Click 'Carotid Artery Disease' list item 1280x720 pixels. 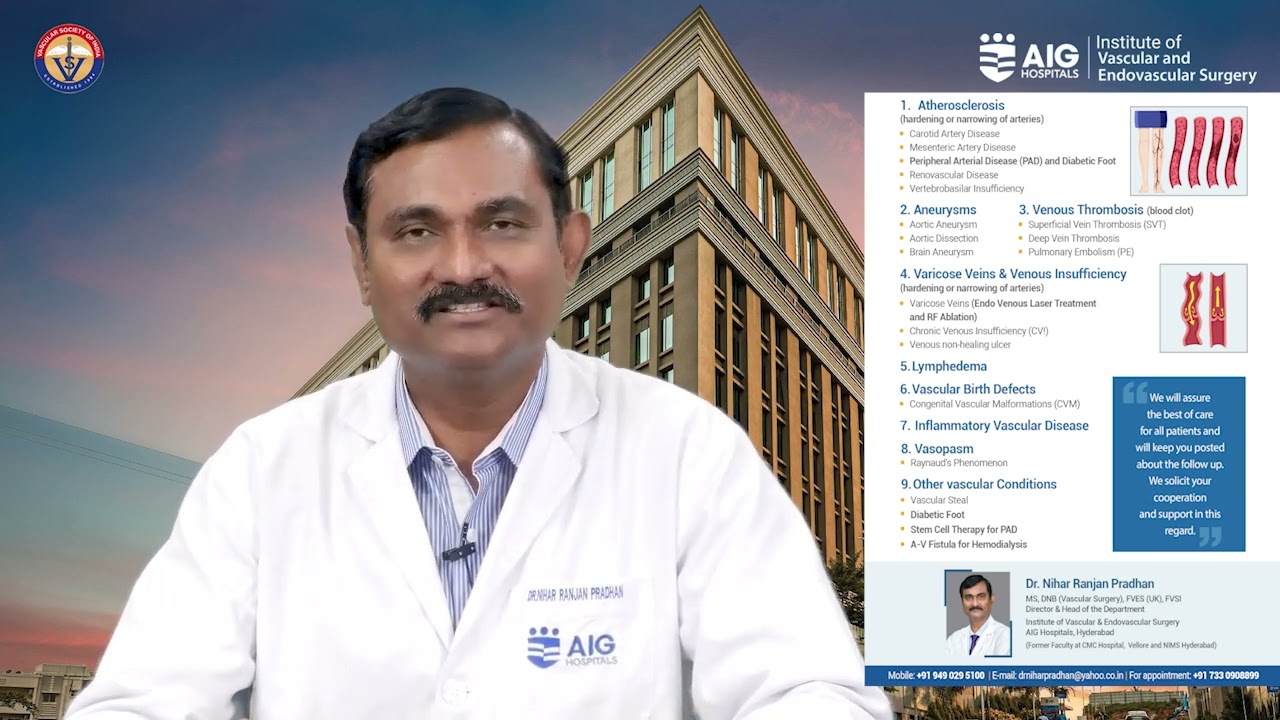[954, 134]
